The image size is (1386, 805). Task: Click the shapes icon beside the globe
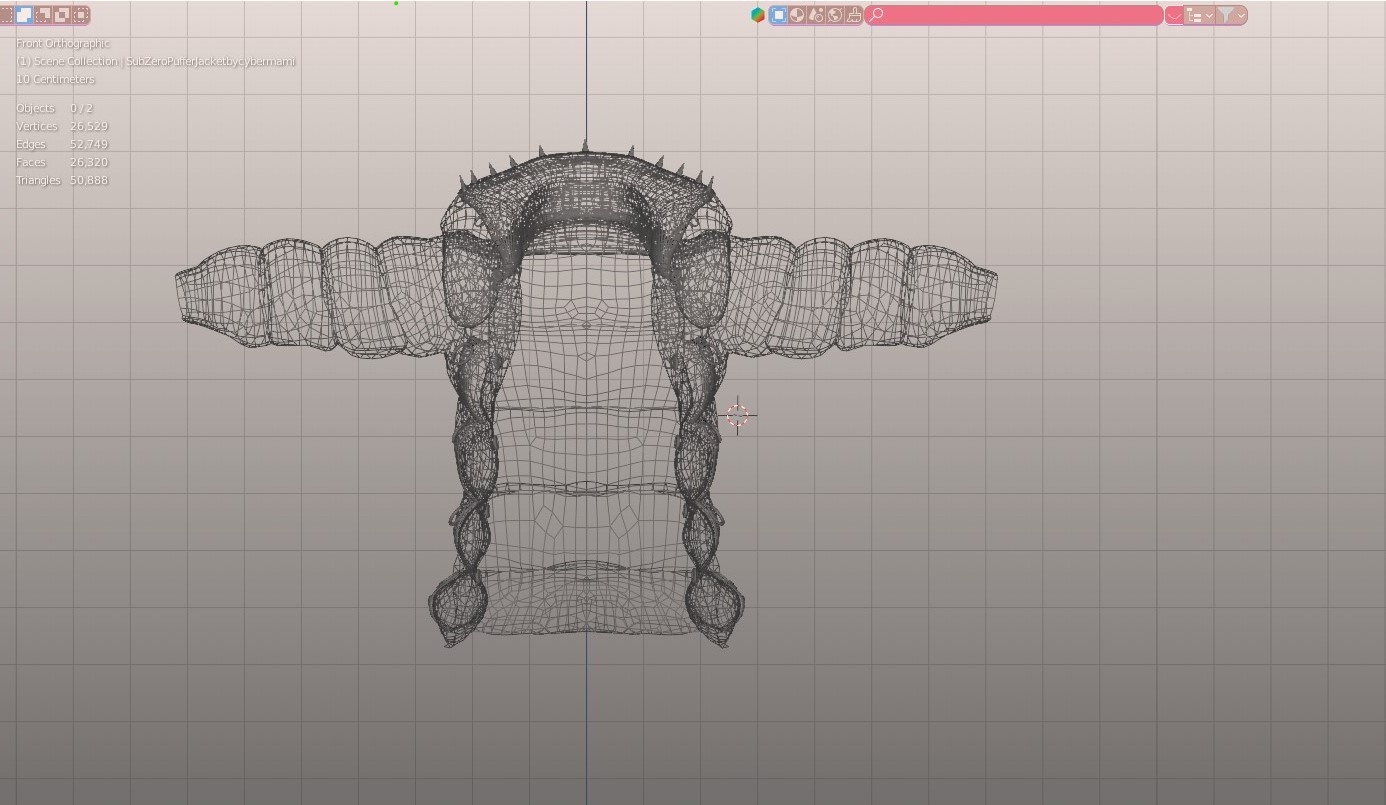click(x=816, y=15)
